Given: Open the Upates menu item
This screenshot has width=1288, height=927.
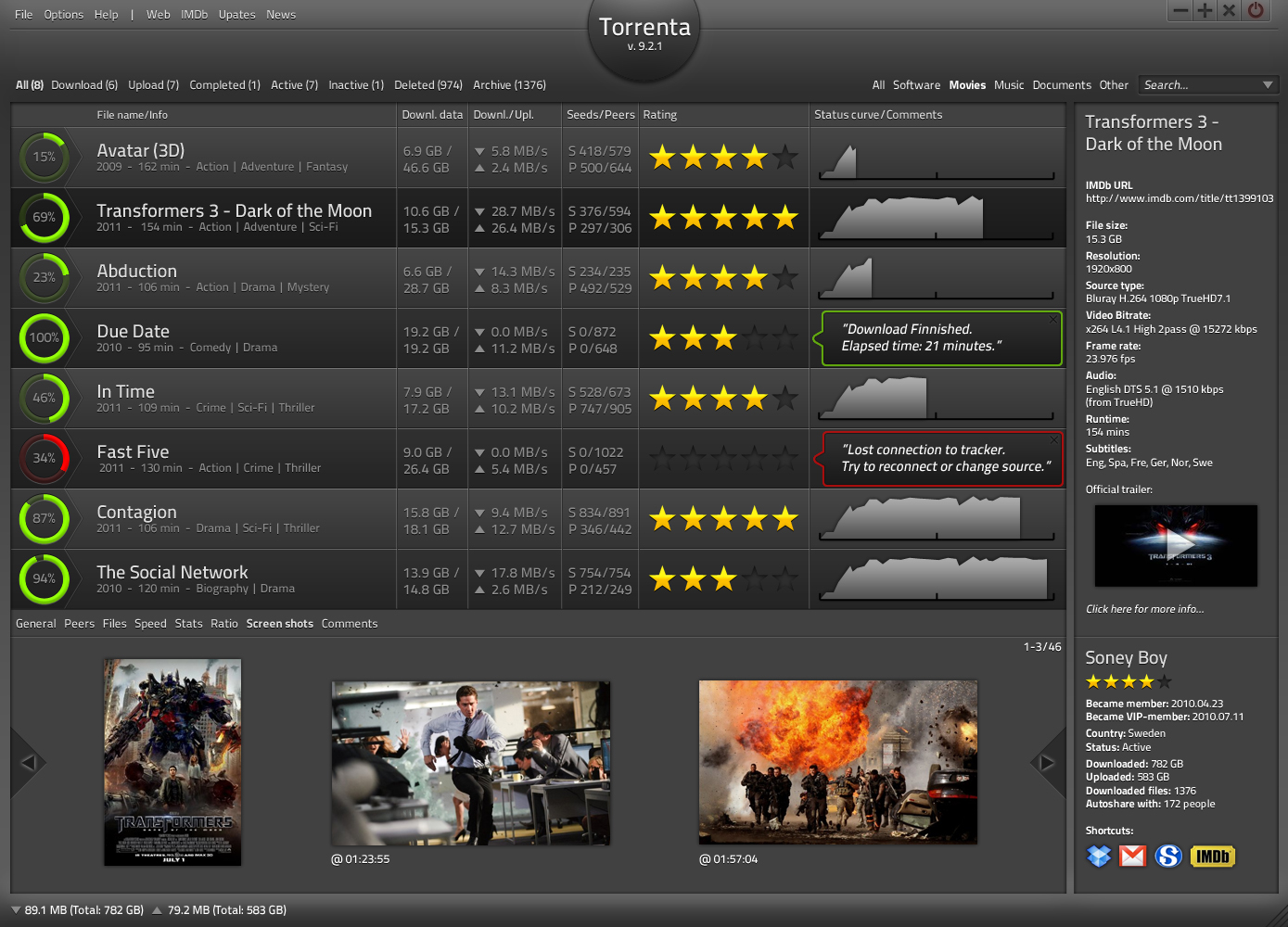Looking at the screenshot, I should click(x=237, y=15).
